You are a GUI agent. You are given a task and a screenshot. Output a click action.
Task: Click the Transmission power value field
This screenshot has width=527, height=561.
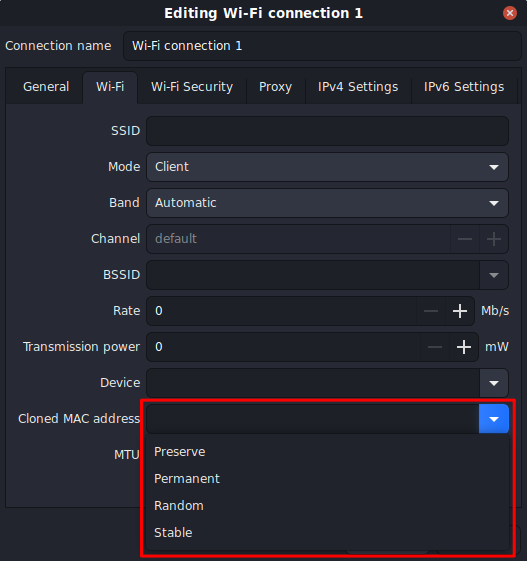tap(284, 347)
